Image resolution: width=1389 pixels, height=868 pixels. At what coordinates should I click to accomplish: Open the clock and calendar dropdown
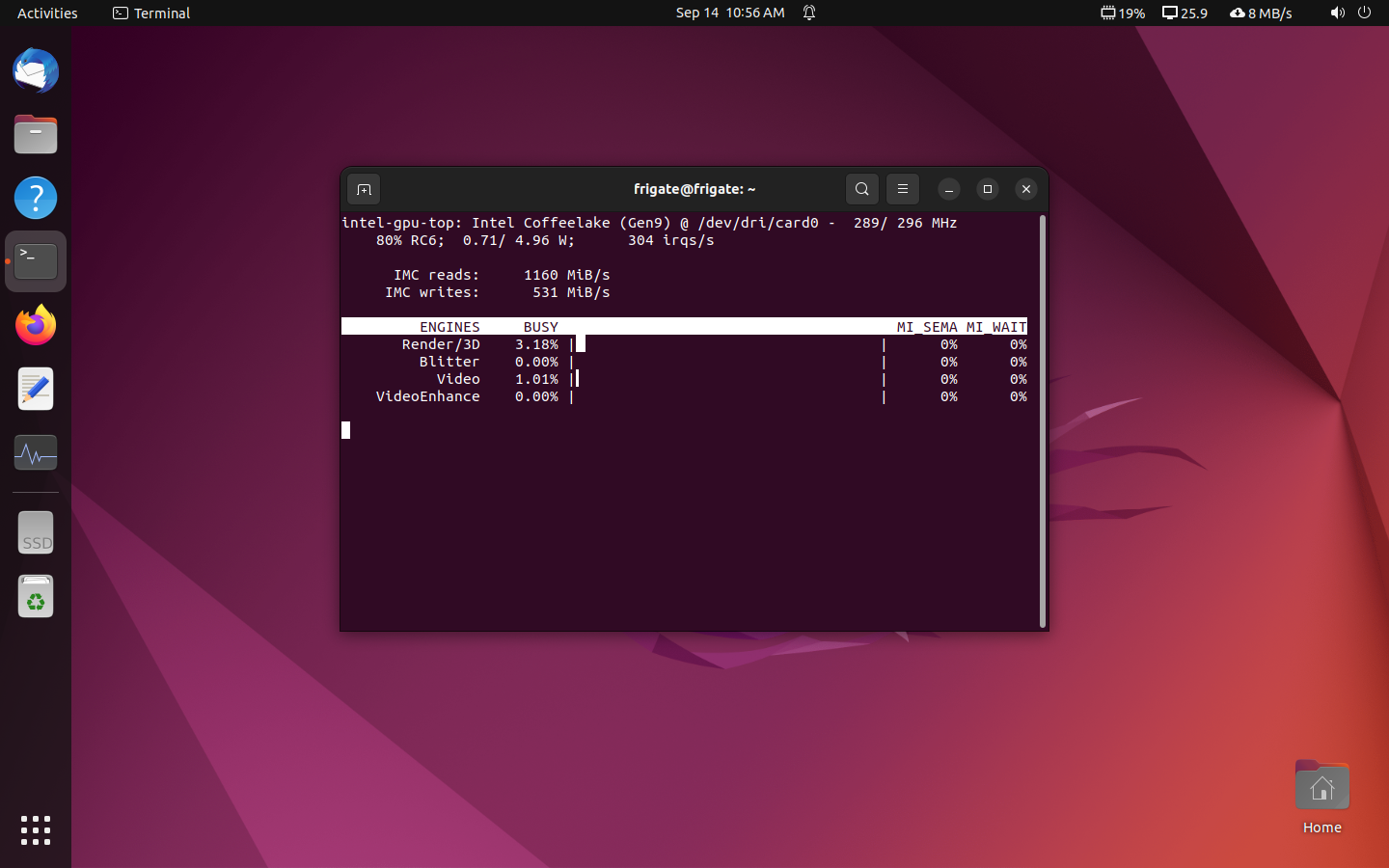click(x=730, y=13)
